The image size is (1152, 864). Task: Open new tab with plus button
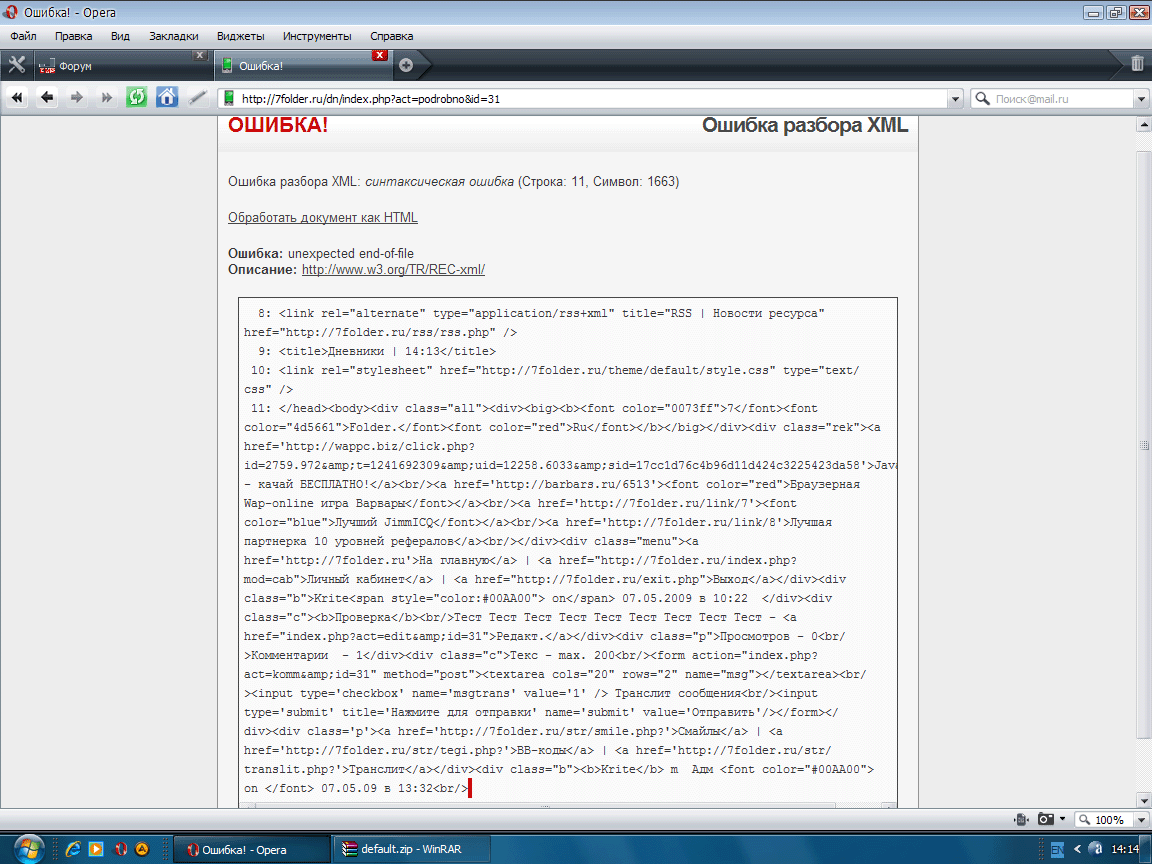click(406, 65)
